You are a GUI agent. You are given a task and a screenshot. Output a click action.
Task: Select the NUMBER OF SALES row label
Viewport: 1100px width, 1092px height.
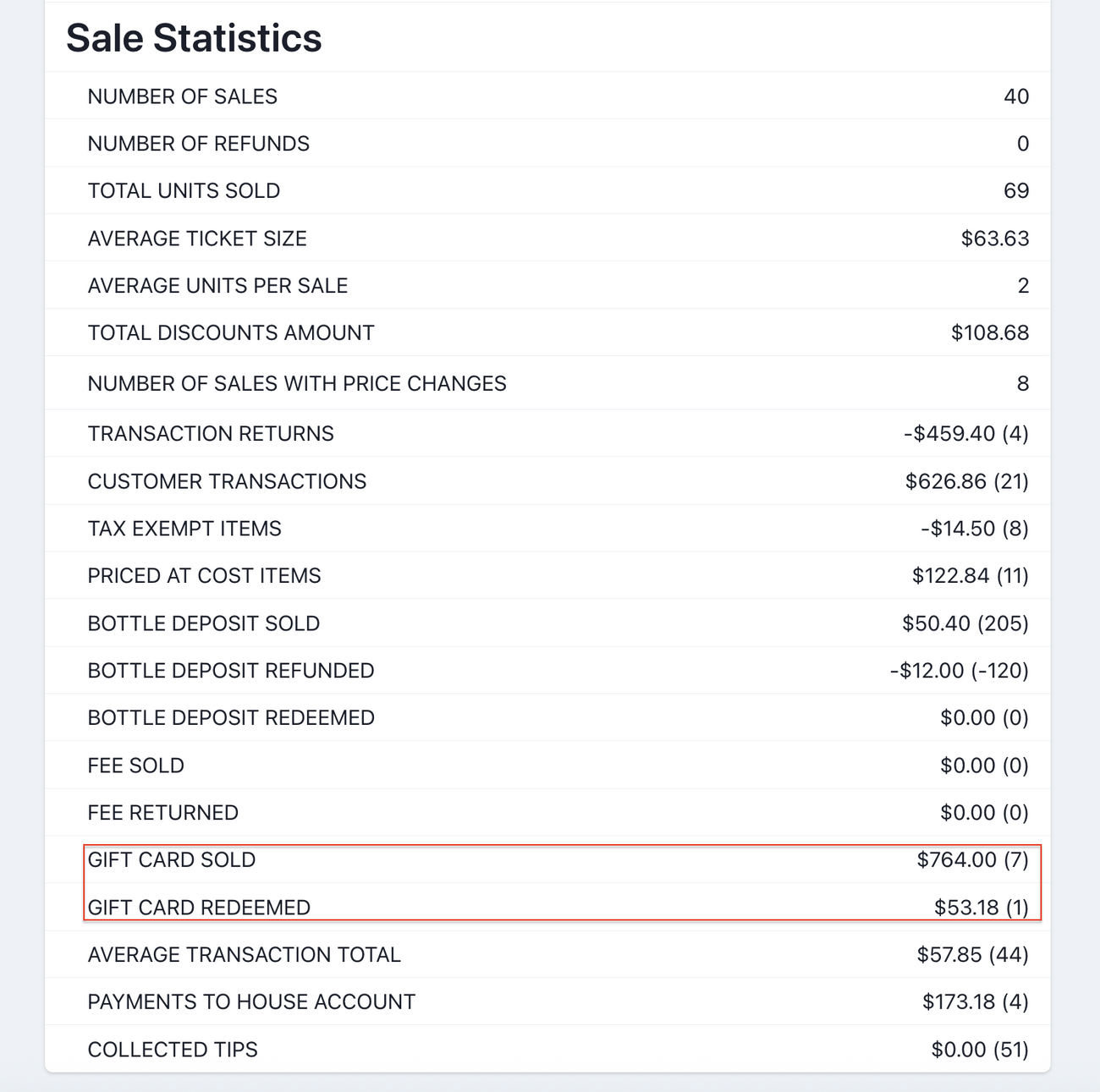(182, 96)
